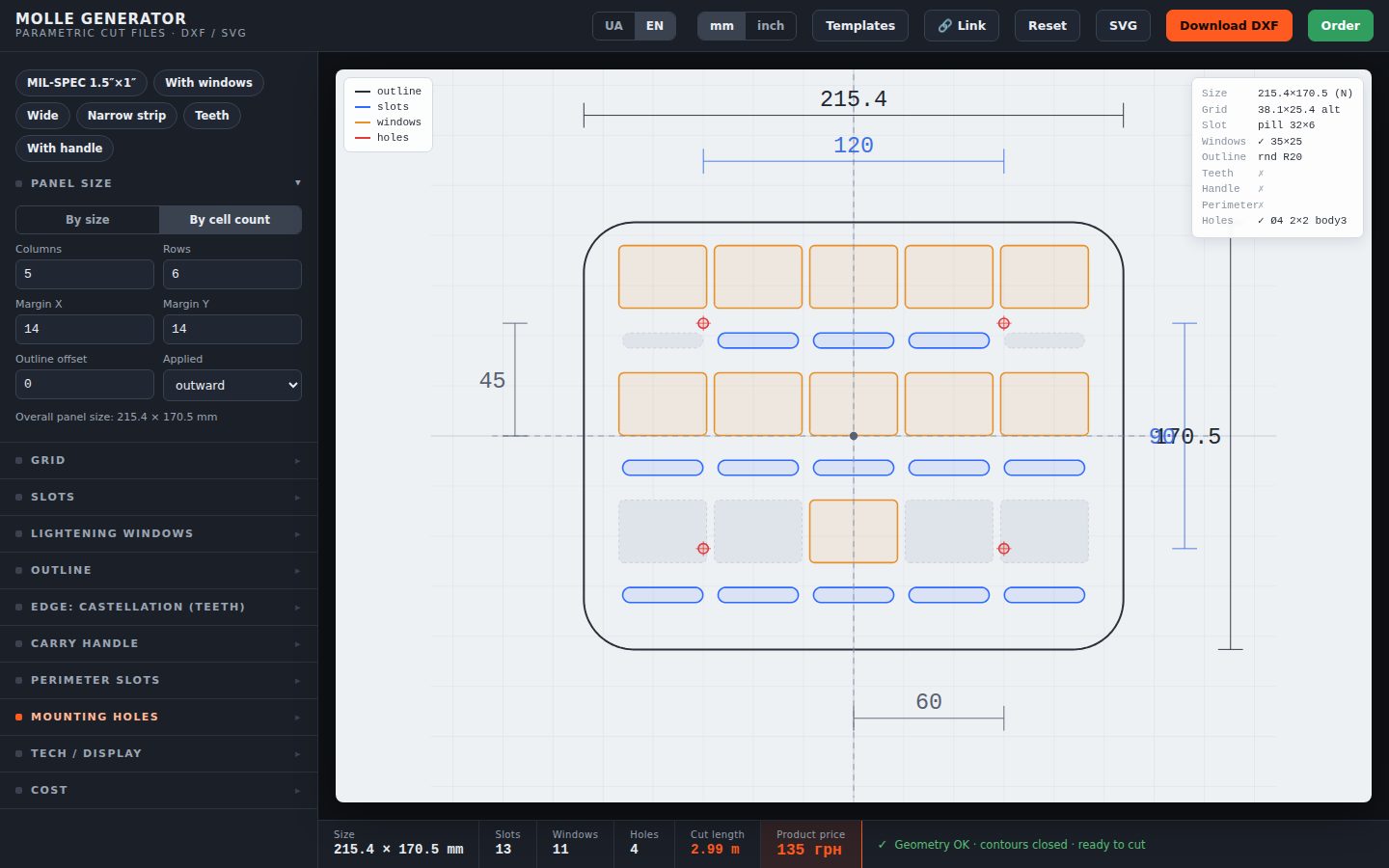Click the Rows input field
The width and height of the screenshot is (1389, 868).
(x=232, y=274)
